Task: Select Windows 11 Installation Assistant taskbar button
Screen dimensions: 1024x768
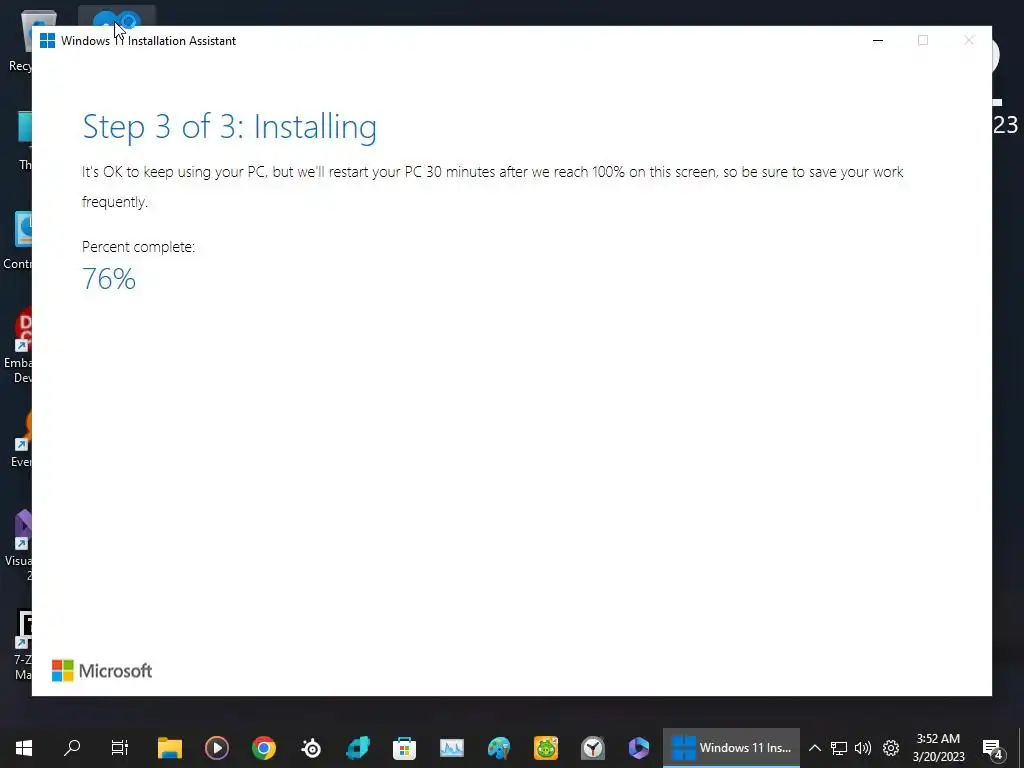Action: pyautogui.click(x=731, y=748)
